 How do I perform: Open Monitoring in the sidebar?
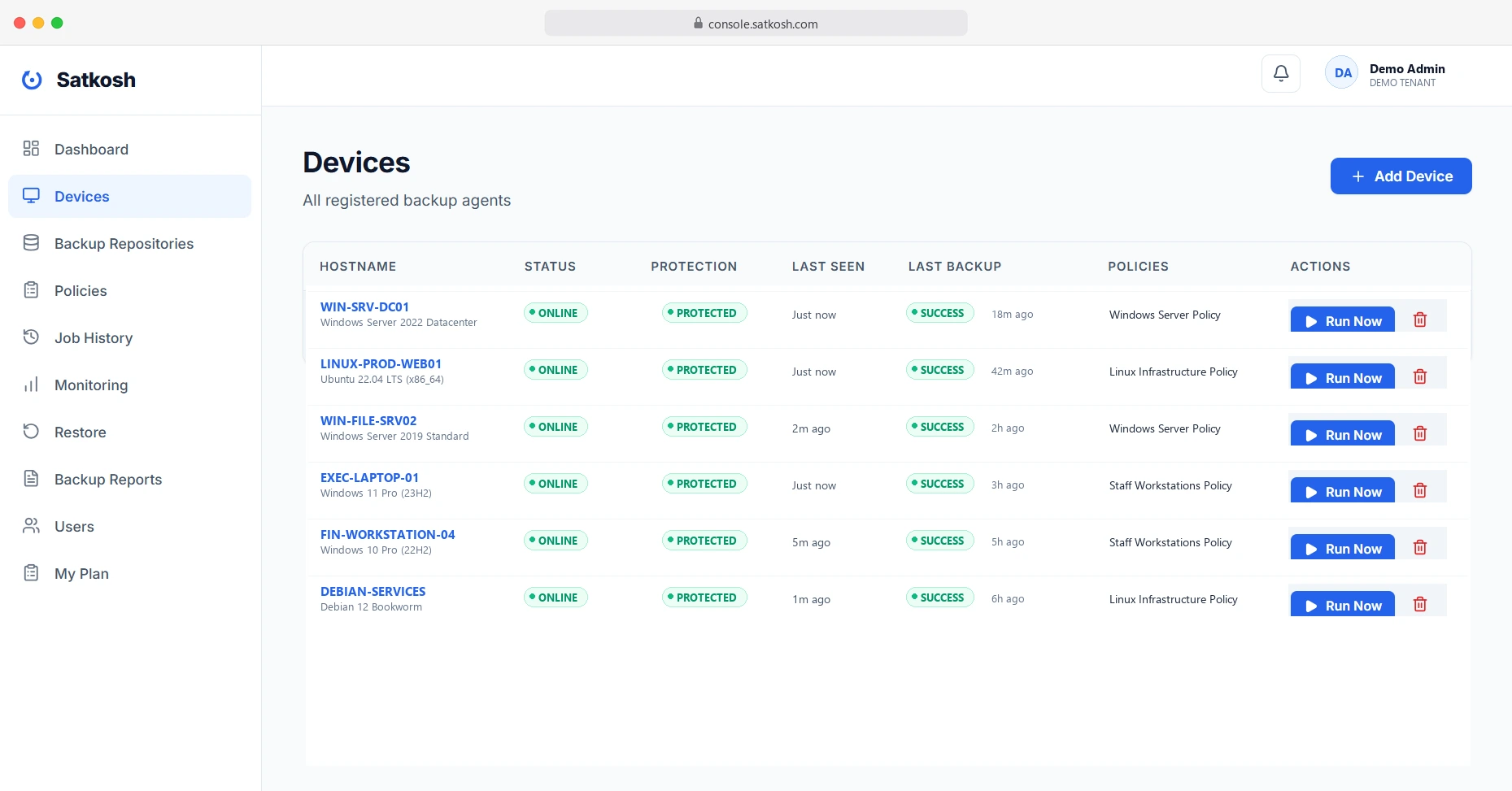[x=129, y=385]
